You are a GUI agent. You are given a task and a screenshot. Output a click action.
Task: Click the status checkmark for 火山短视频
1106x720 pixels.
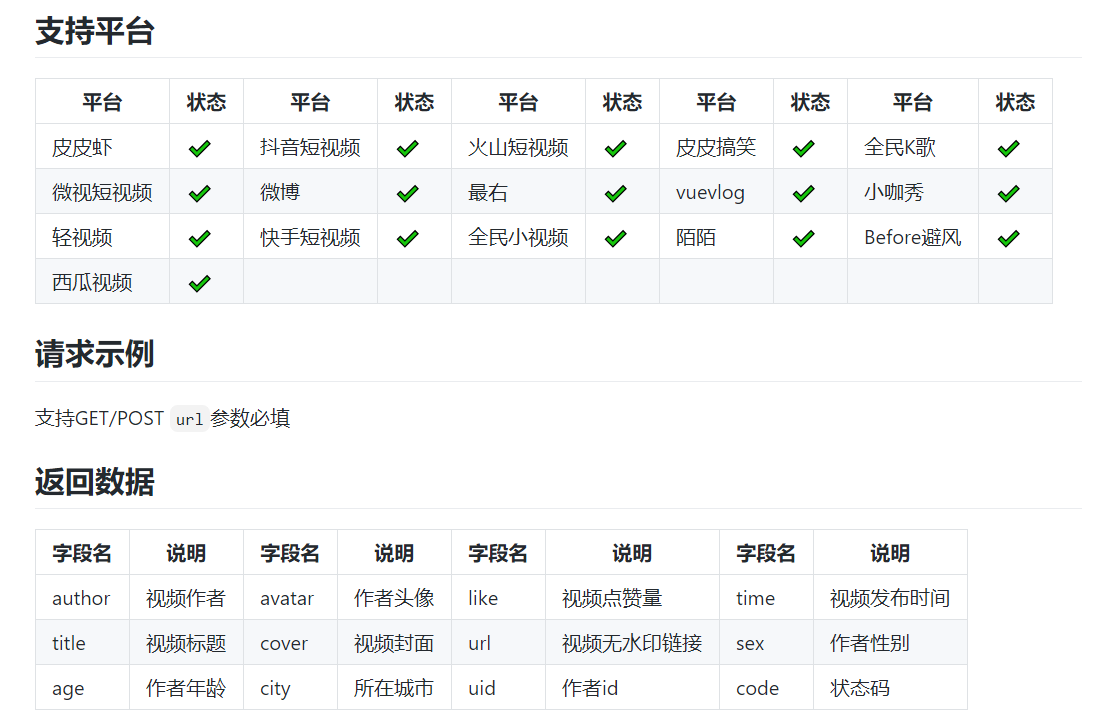coord(615,148)
